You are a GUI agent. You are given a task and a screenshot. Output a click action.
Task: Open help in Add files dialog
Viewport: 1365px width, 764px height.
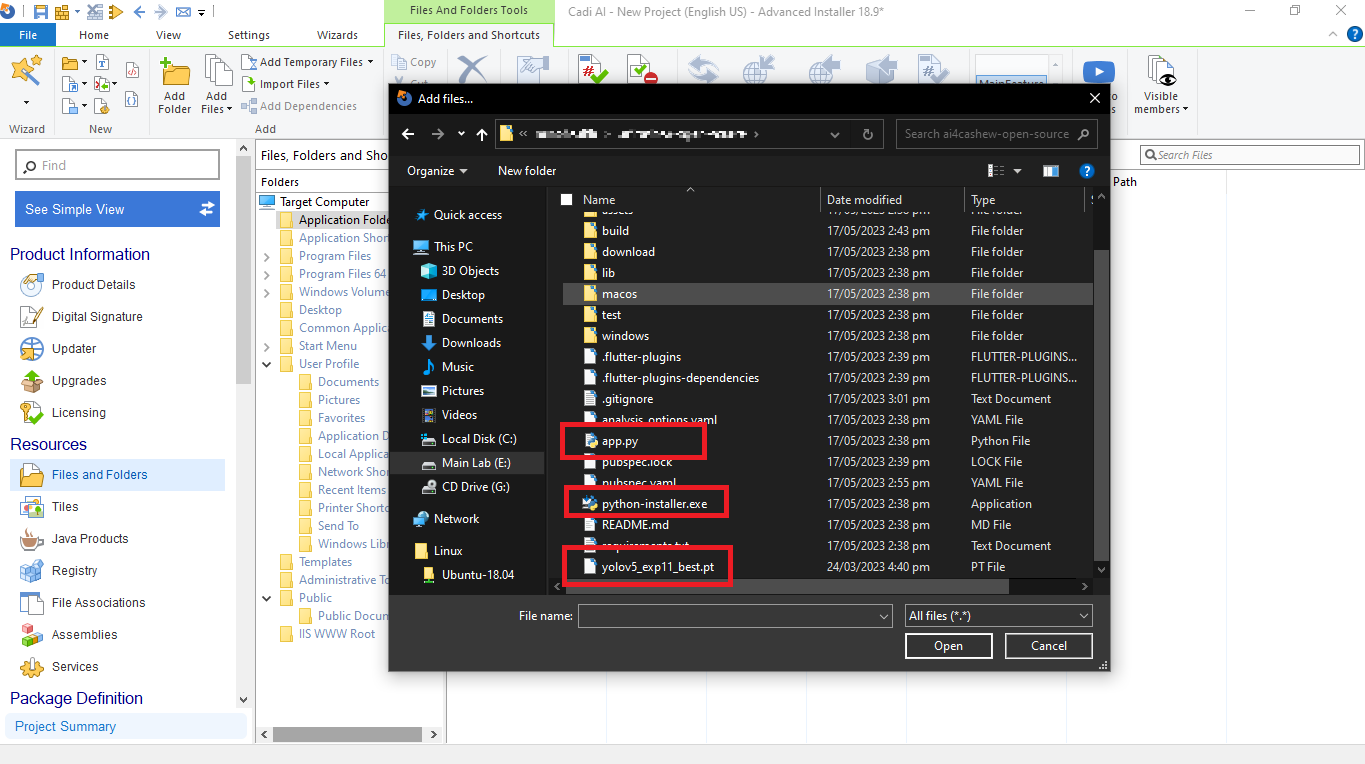1086,171
